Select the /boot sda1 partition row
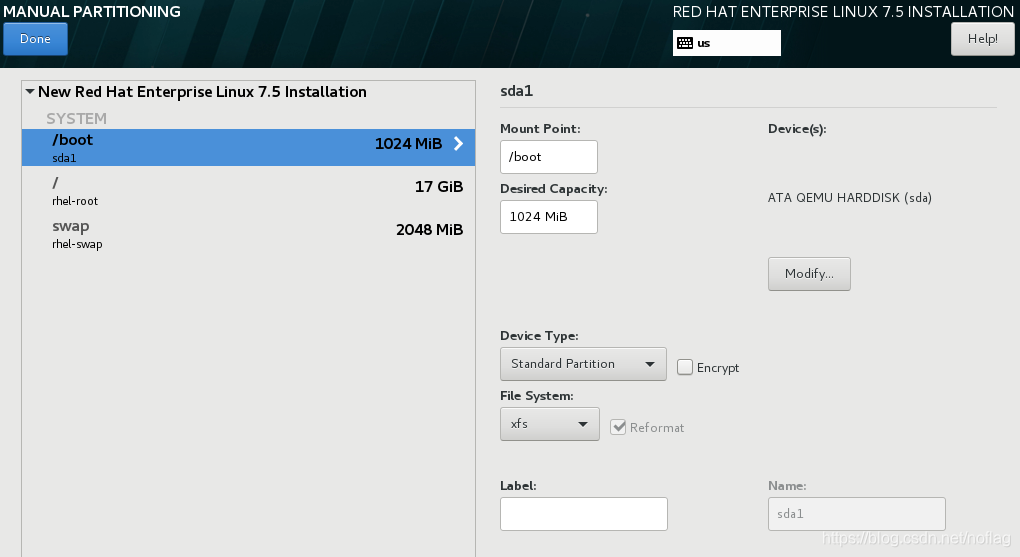 pos(248,147)
